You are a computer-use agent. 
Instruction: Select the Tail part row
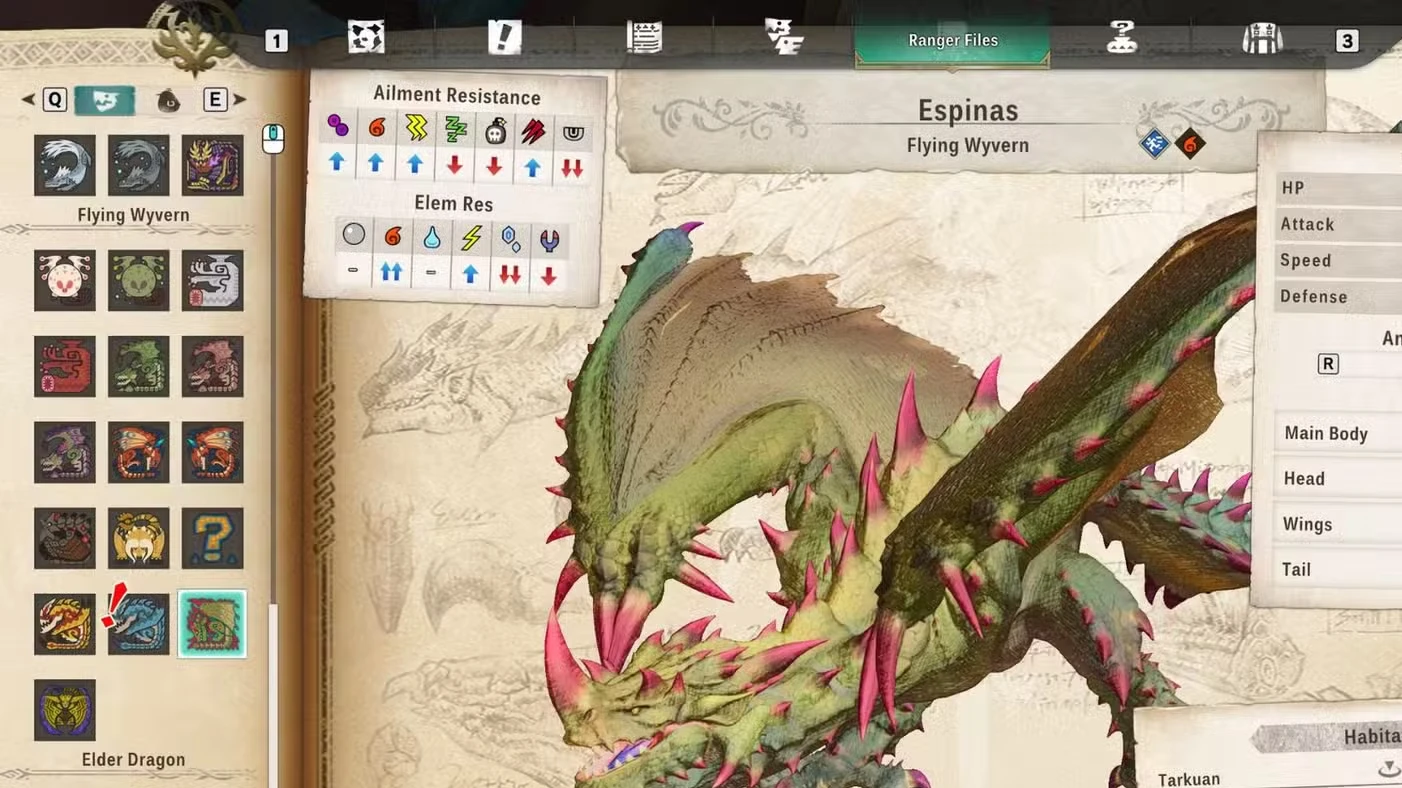(1340, 569)
